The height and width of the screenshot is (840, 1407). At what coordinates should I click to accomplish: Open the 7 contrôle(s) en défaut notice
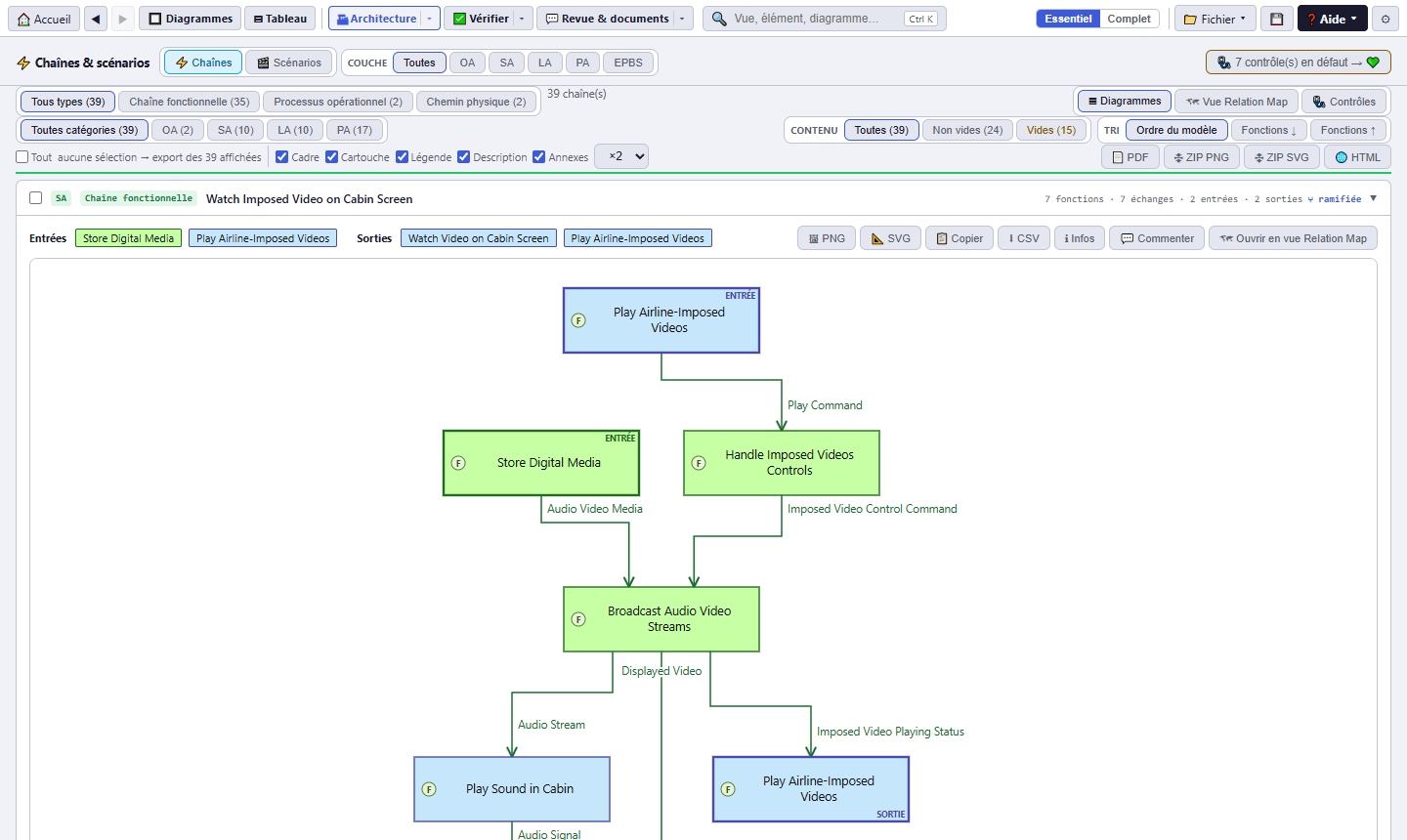pyautogui.click(x=1298, y=63)
